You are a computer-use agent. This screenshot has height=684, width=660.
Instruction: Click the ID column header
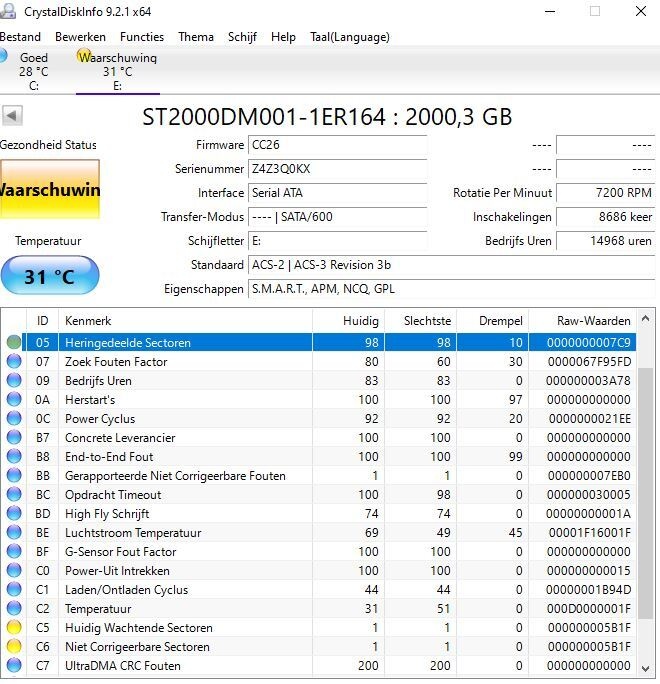click(x=42, y=321)
